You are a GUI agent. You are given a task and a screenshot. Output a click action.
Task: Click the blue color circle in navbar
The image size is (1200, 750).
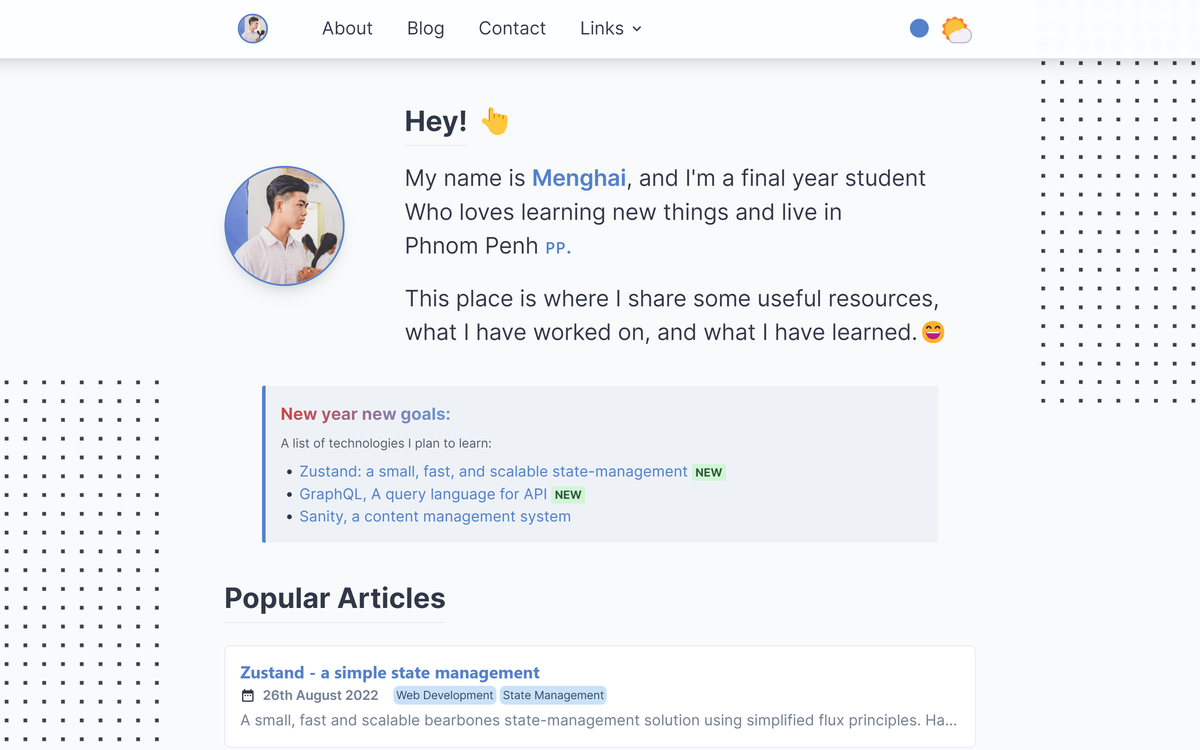919,29
